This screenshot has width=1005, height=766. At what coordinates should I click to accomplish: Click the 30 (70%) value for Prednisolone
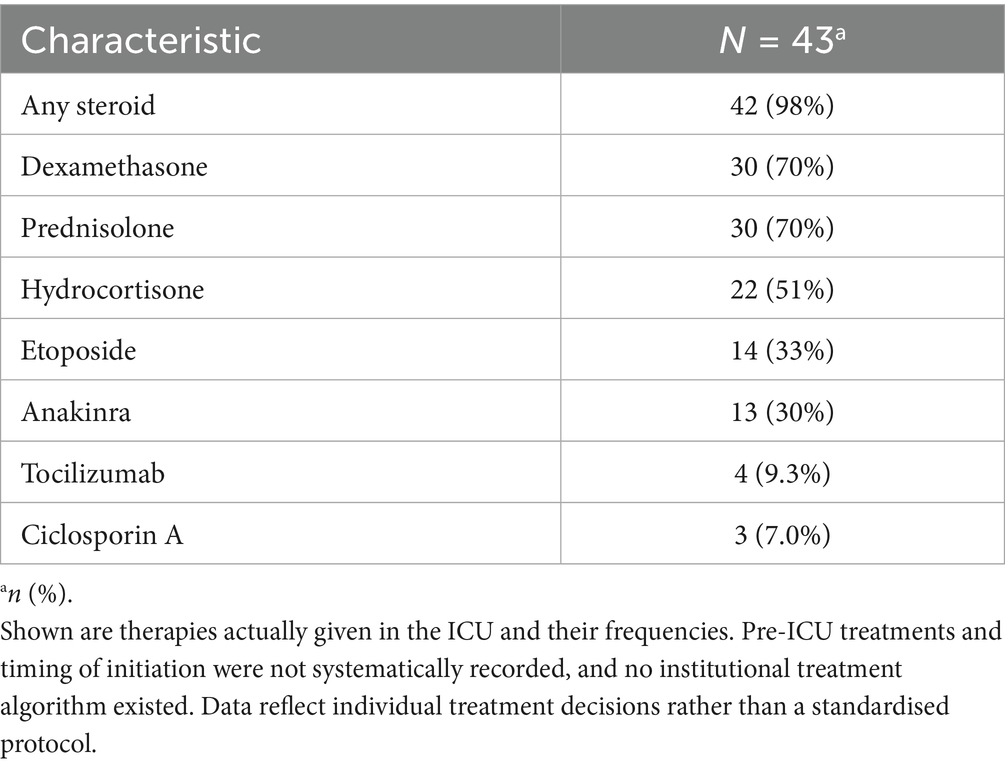click(782, 227)
